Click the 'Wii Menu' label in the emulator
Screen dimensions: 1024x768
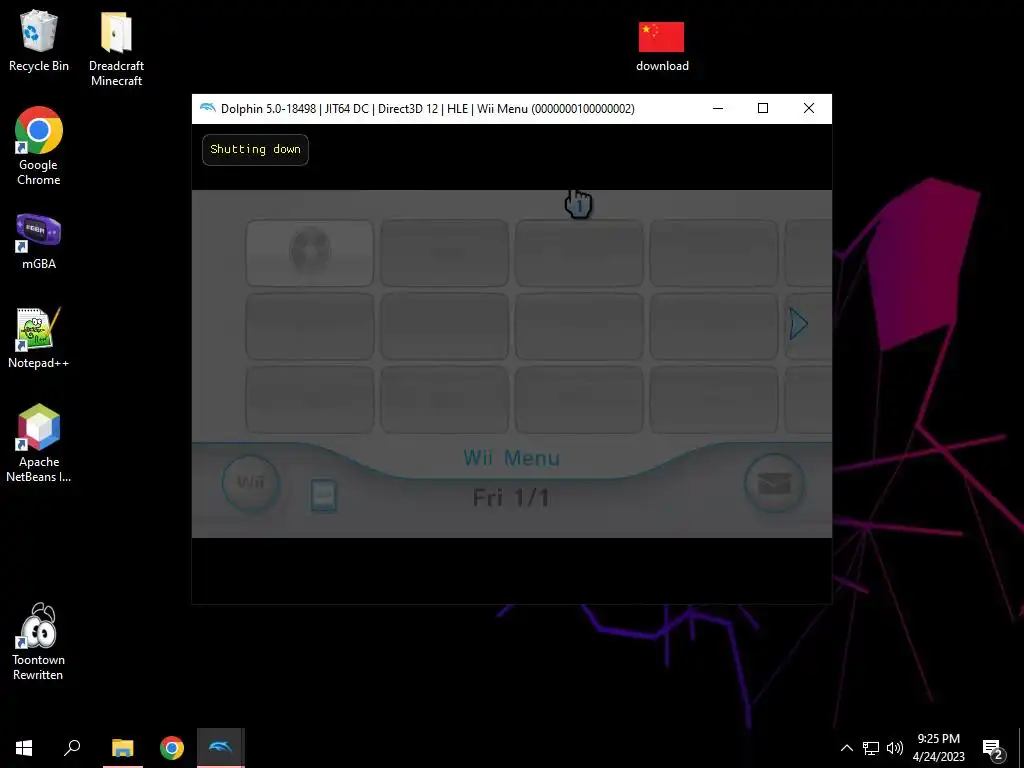pyautogui.click(x=511, y=458)
